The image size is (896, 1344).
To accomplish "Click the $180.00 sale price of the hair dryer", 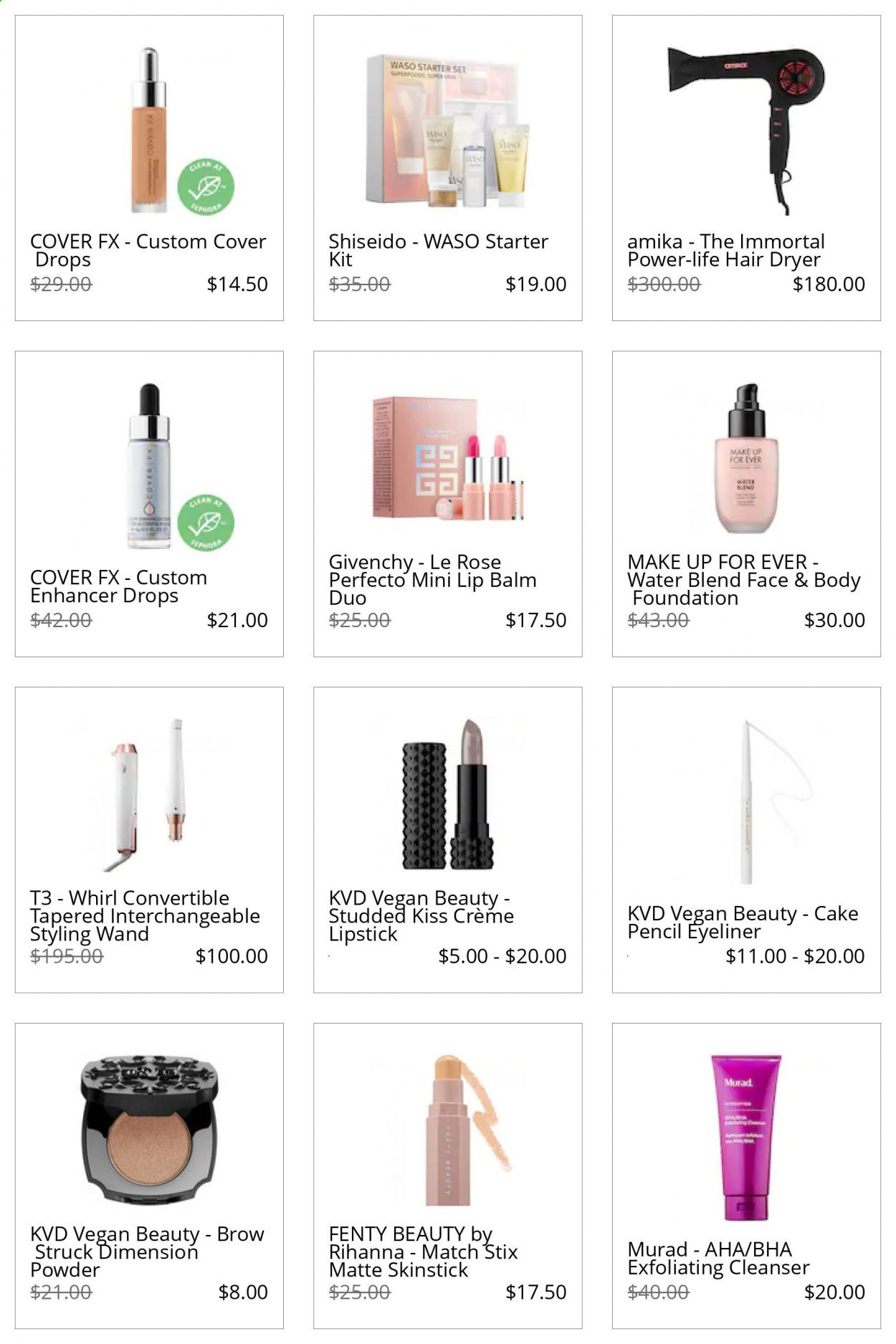I will click(829, 284).
